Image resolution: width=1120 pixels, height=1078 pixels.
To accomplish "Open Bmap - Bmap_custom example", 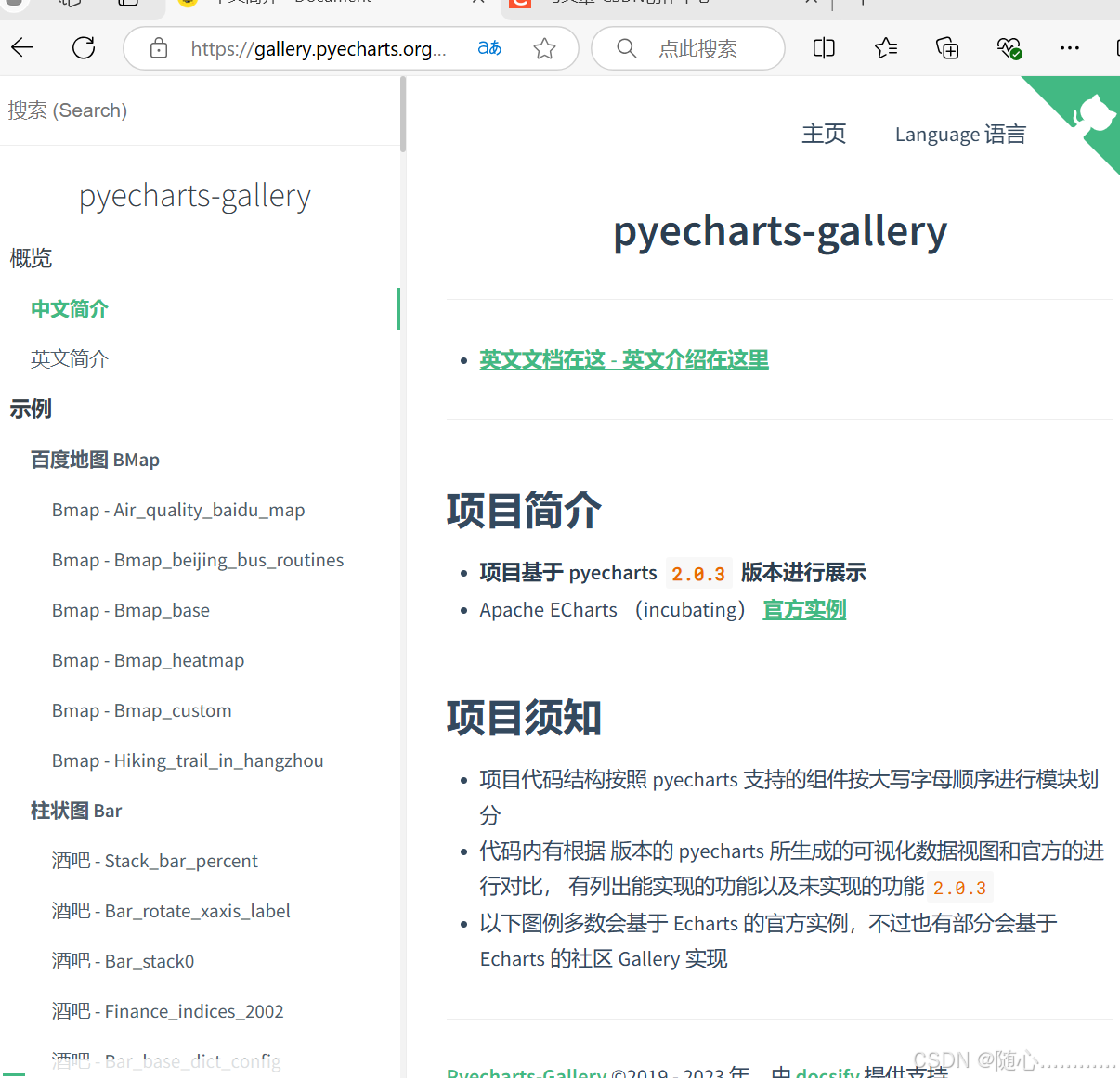I will tap(142, 710).
